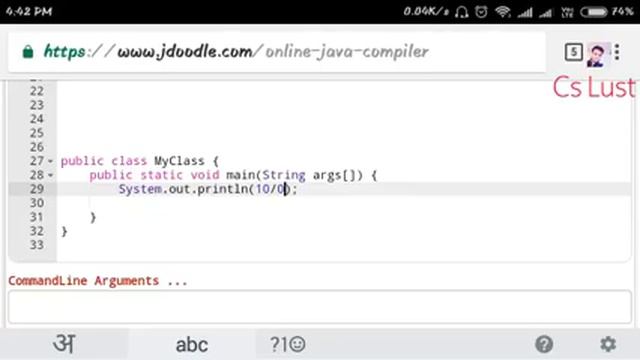This screenshot has height=360, width=640.
Task: Switch keyboard to symbols and emoji '?1☺'
Action: point(287,344)
